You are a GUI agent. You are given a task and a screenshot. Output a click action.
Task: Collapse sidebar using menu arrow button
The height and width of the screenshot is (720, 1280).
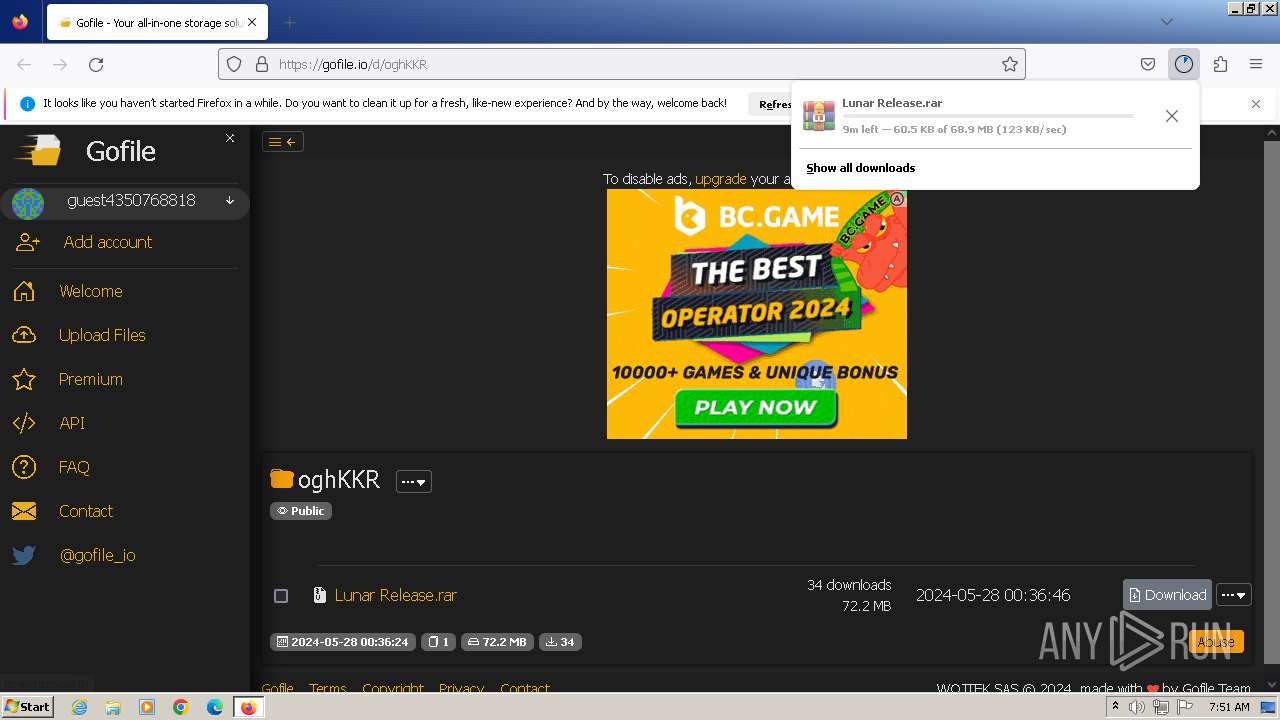tap(283, 142)
